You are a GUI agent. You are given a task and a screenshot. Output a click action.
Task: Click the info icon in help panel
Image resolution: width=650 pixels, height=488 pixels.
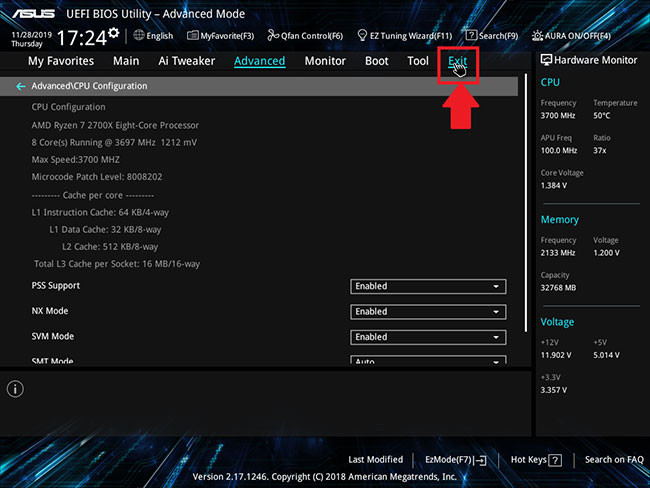coord(15,388)
